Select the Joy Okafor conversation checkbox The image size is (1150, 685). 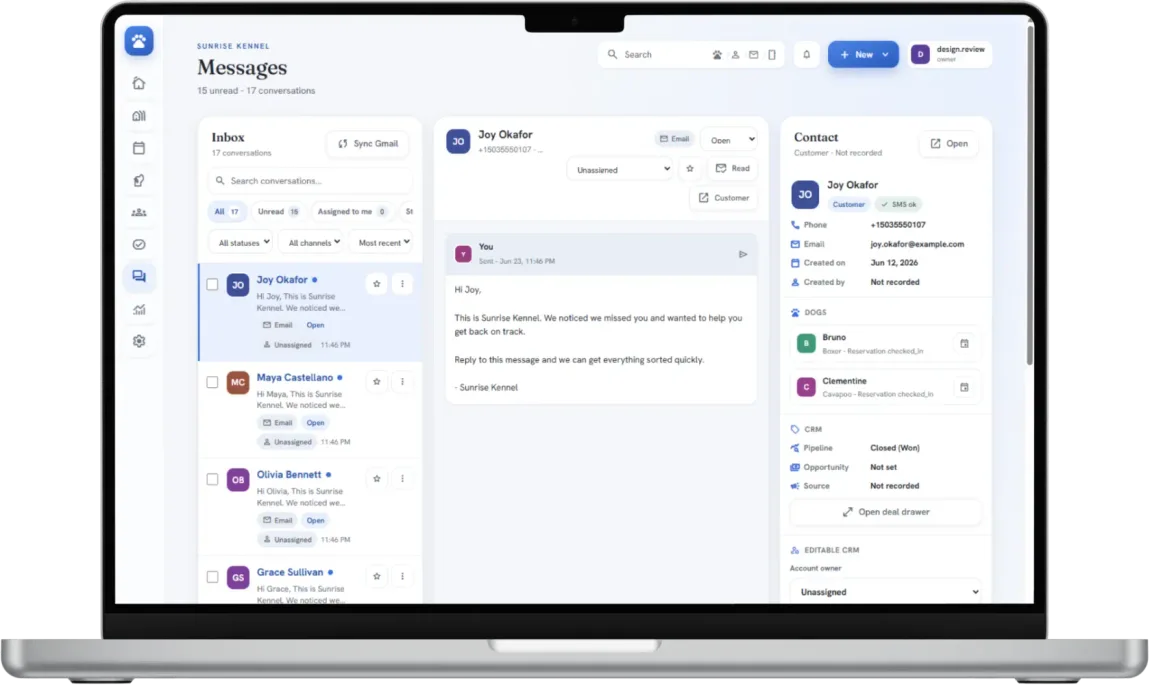coord(212,285)
